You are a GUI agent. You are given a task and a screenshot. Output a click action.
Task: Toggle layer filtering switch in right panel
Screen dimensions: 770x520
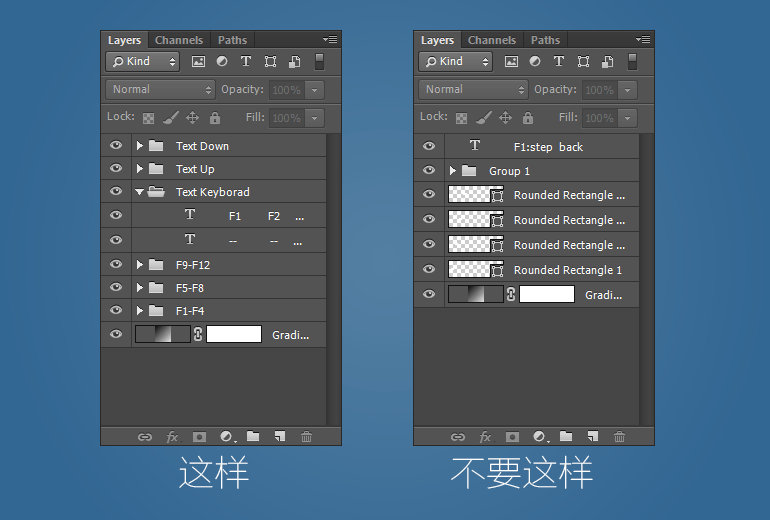click(x=632, y=61)
